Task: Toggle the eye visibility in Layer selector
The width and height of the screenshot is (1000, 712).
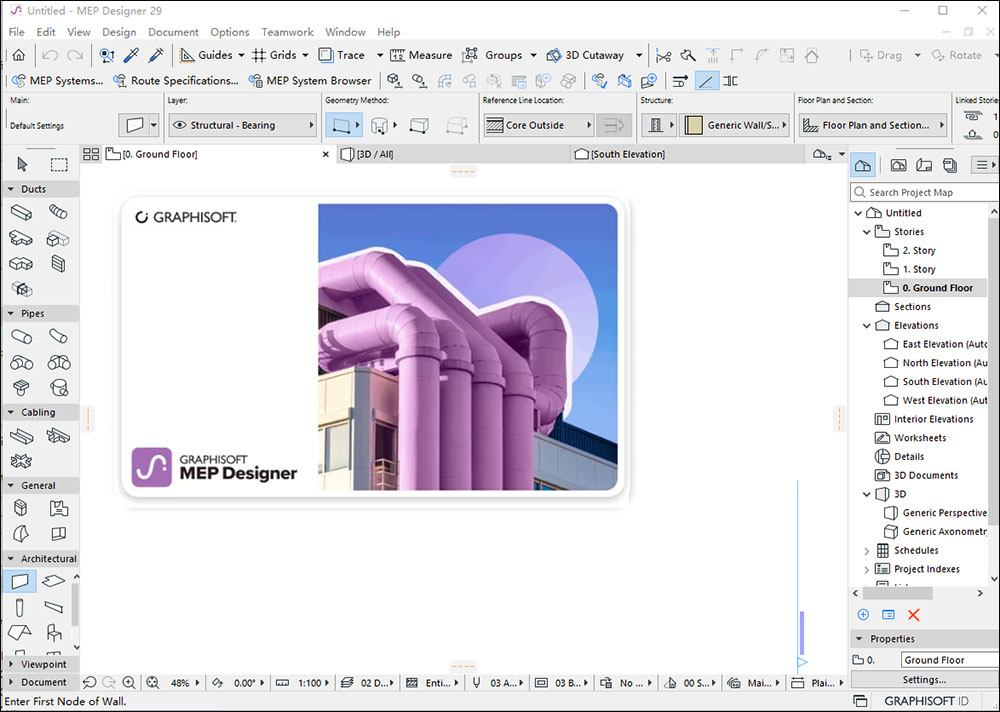Action: (180, 125)
